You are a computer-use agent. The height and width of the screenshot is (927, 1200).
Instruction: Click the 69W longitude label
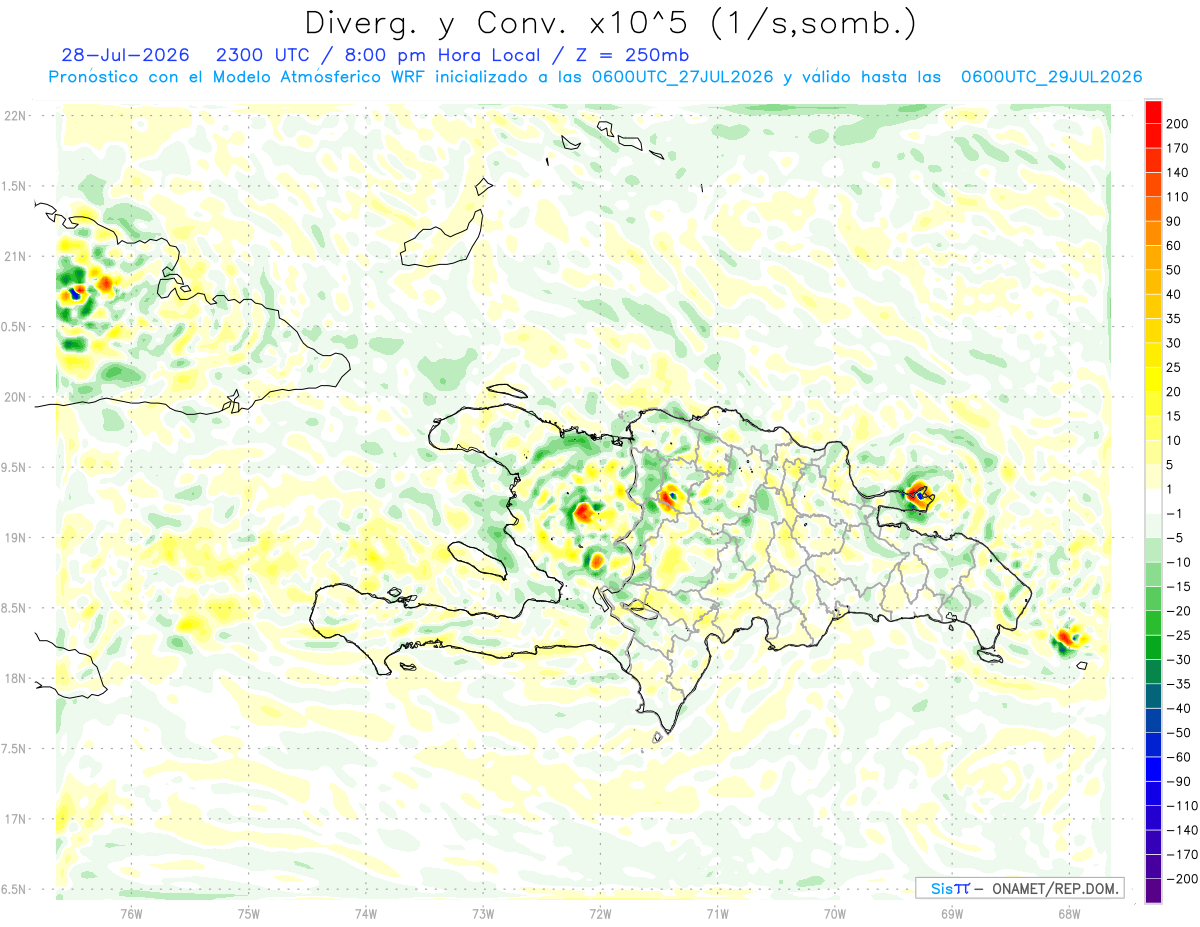pyautogui.click(x=951, y=912)
